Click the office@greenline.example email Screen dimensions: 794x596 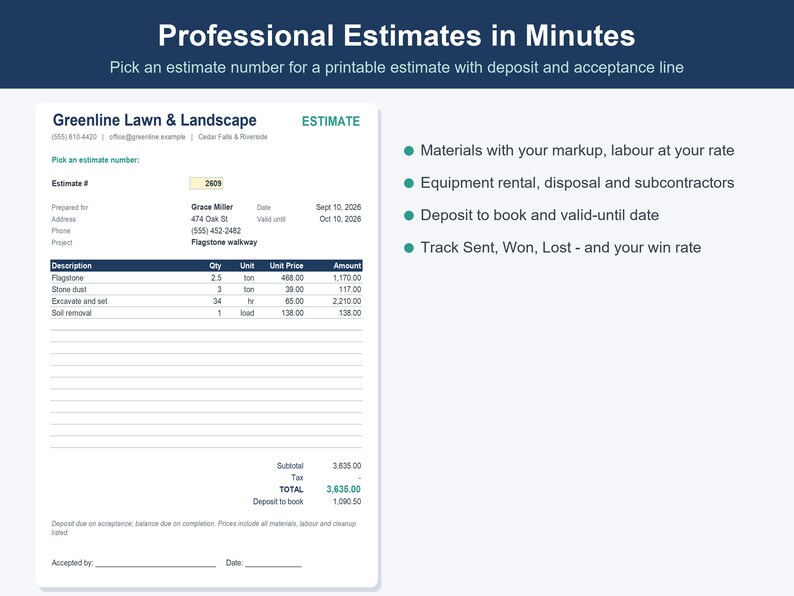pyautogui.click(x=147, y=137)
